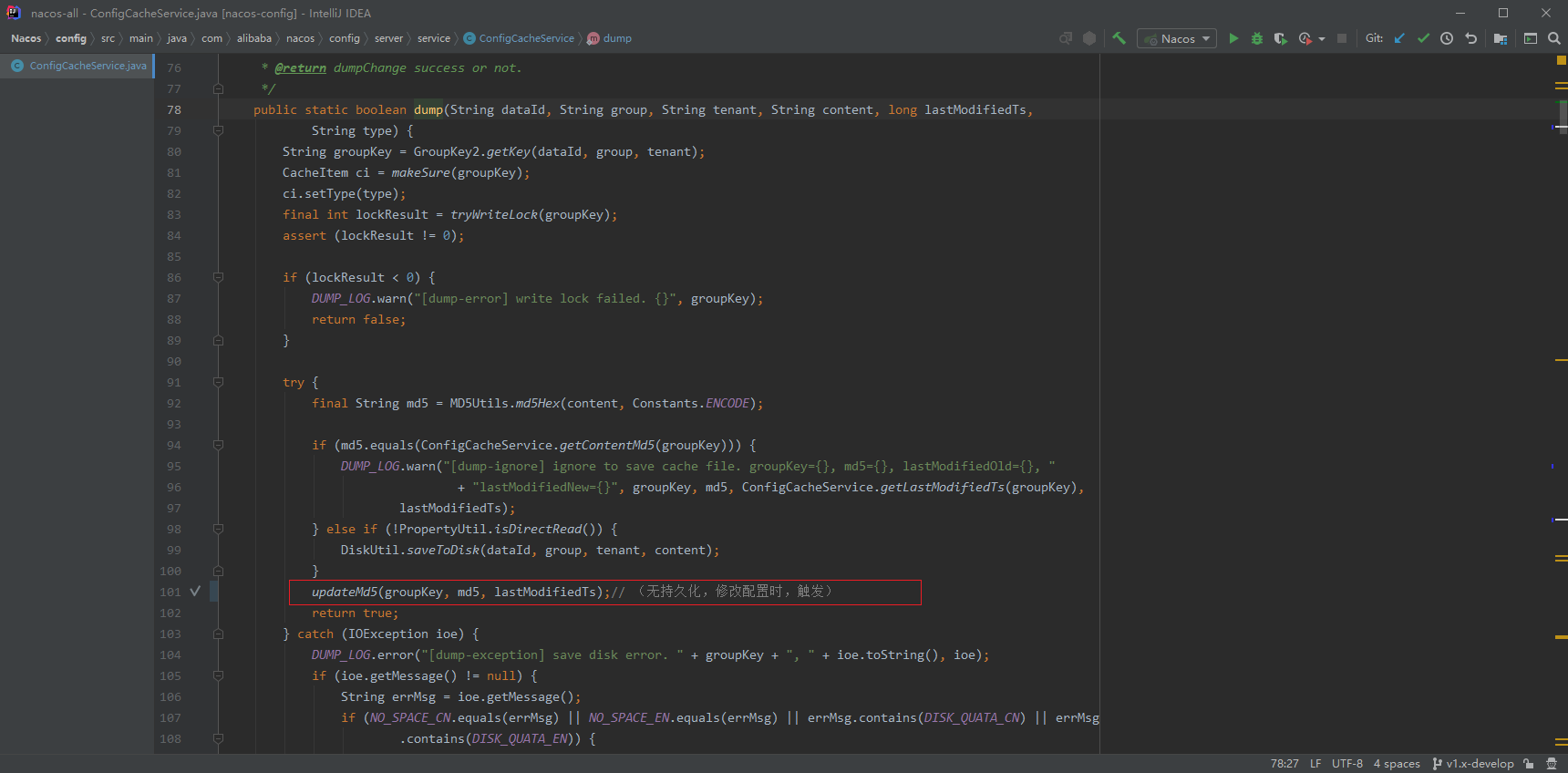Click the IntelliJ IDEA logo in title bar

click(14, 13)
